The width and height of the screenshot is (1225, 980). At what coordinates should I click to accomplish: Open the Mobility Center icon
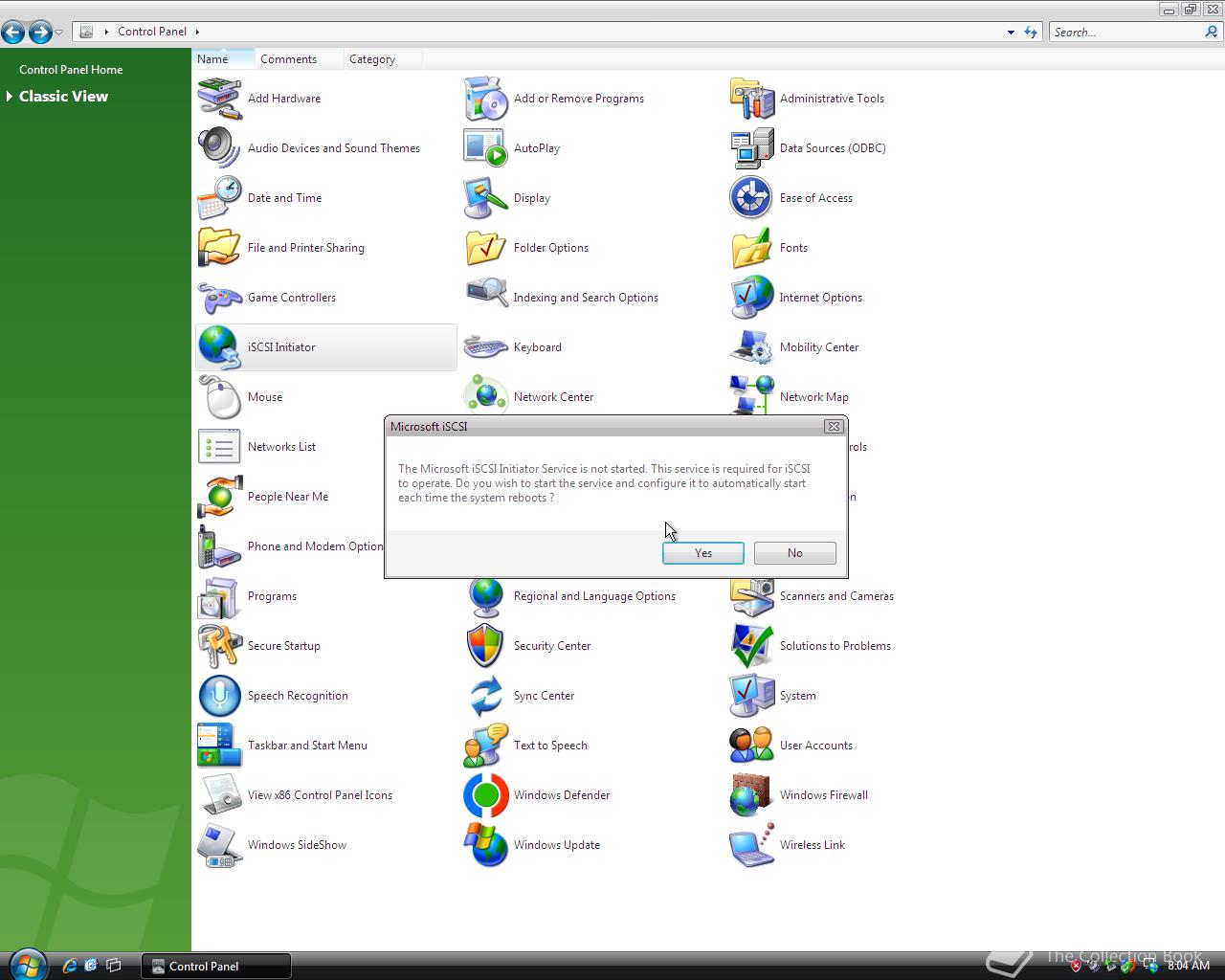coord(752,347)
